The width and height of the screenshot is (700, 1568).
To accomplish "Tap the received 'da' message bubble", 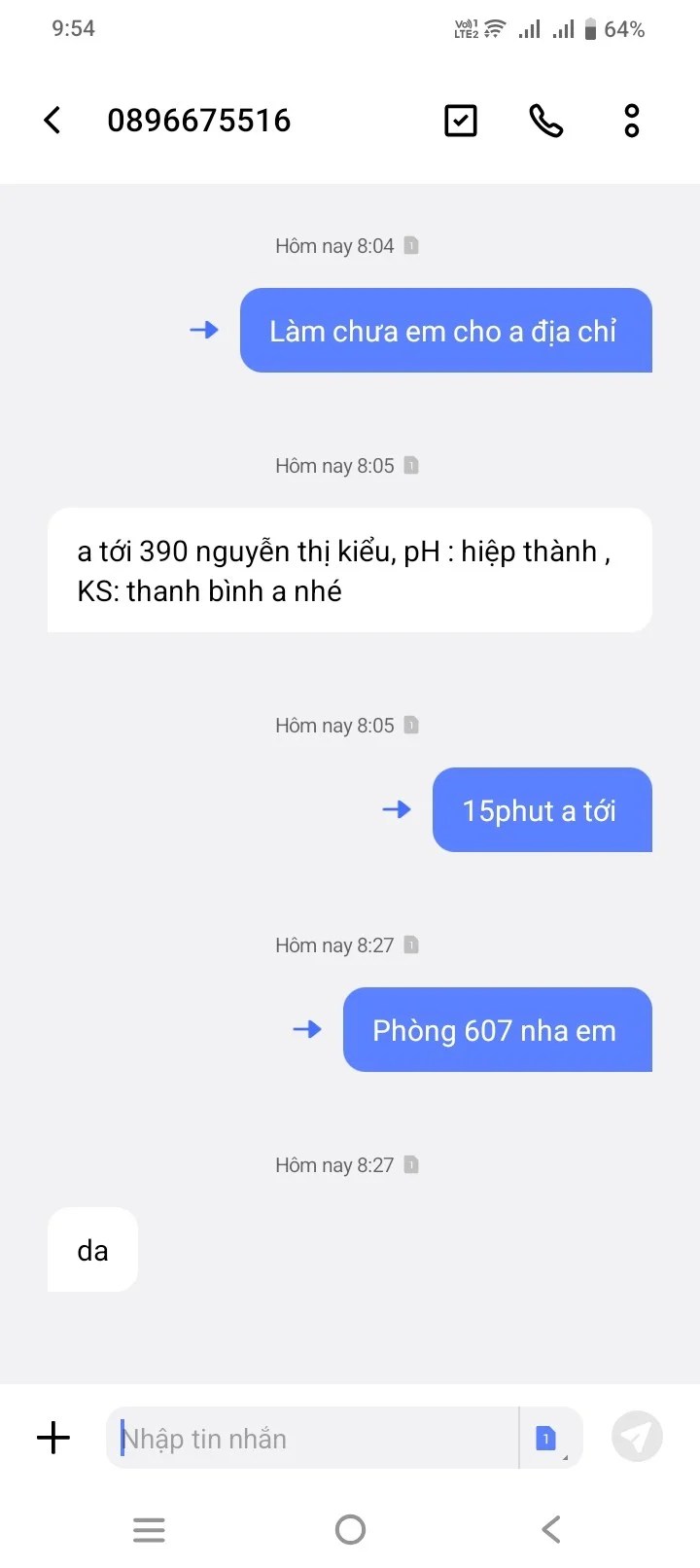I will pyautogui.click(x=92, y=1249).
